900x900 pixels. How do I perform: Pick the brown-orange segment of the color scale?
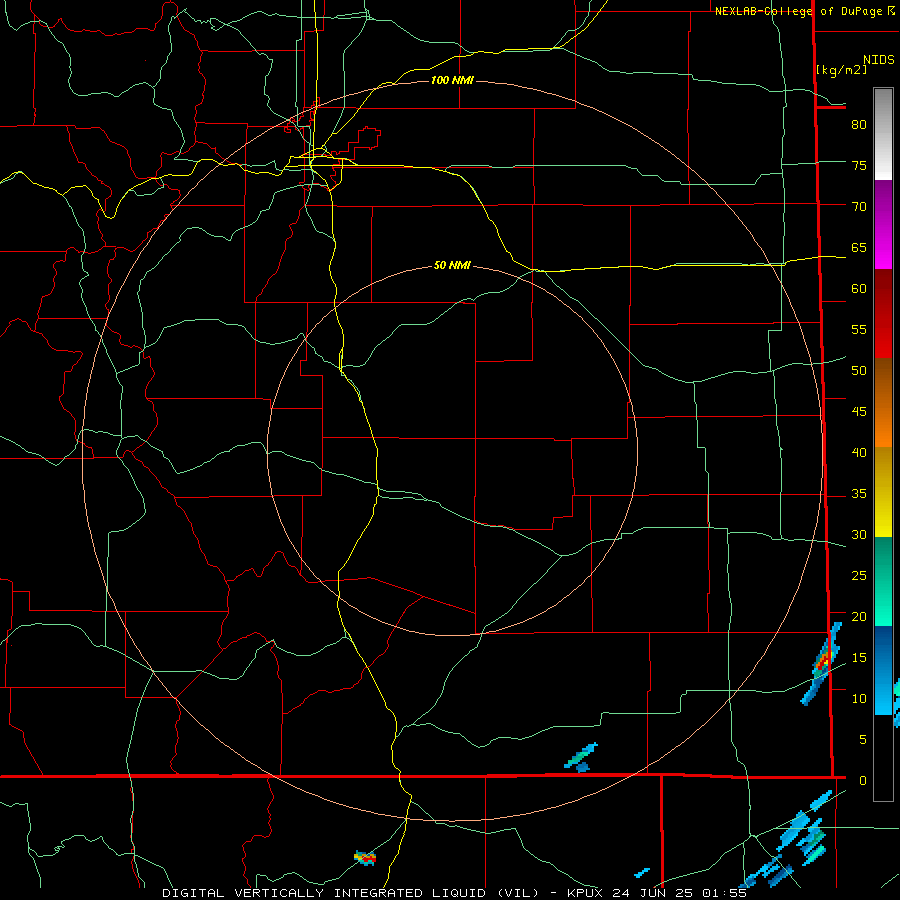(883, 402)
